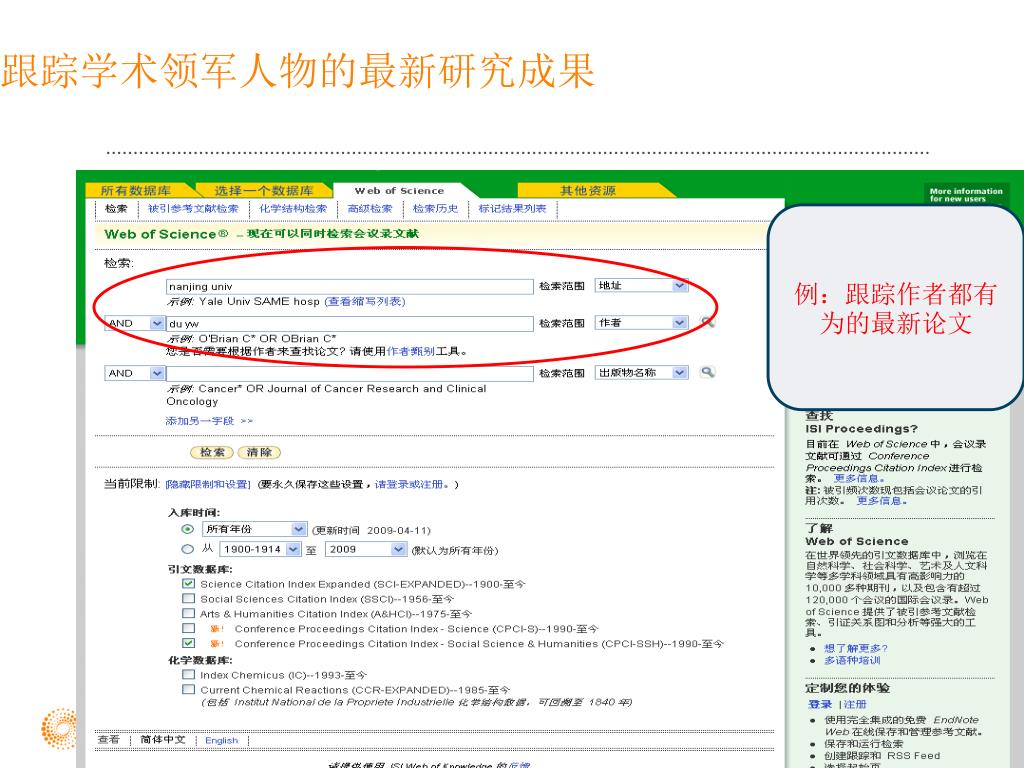Switch language to English

click(x=221, y=741)
